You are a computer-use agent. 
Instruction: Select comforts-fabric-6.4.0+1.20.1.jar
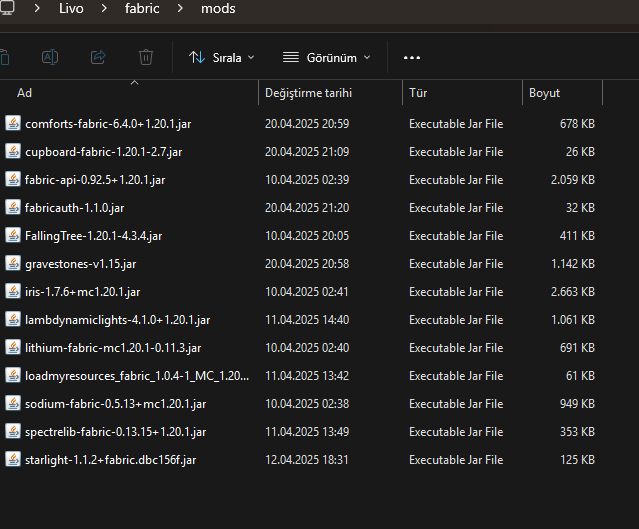pyautogui.click(x=108, y=124)
